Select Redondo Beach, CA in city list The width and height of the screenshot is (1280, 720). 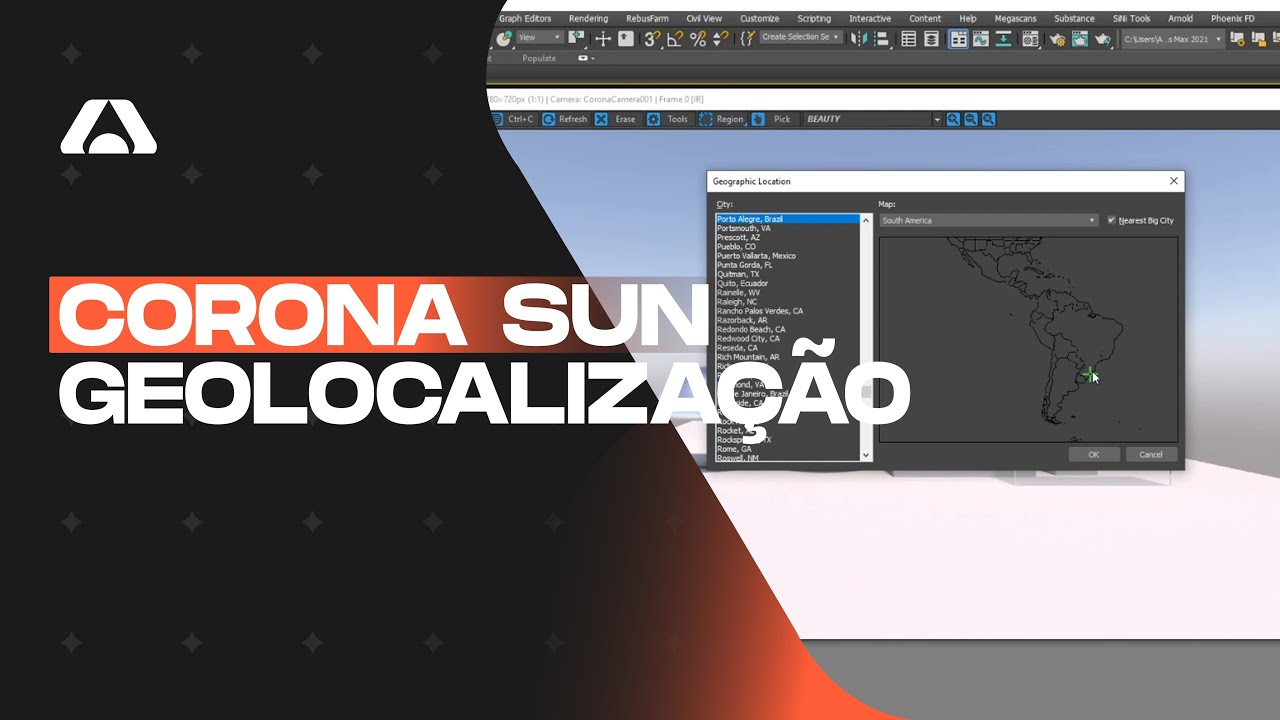[787, 329]
